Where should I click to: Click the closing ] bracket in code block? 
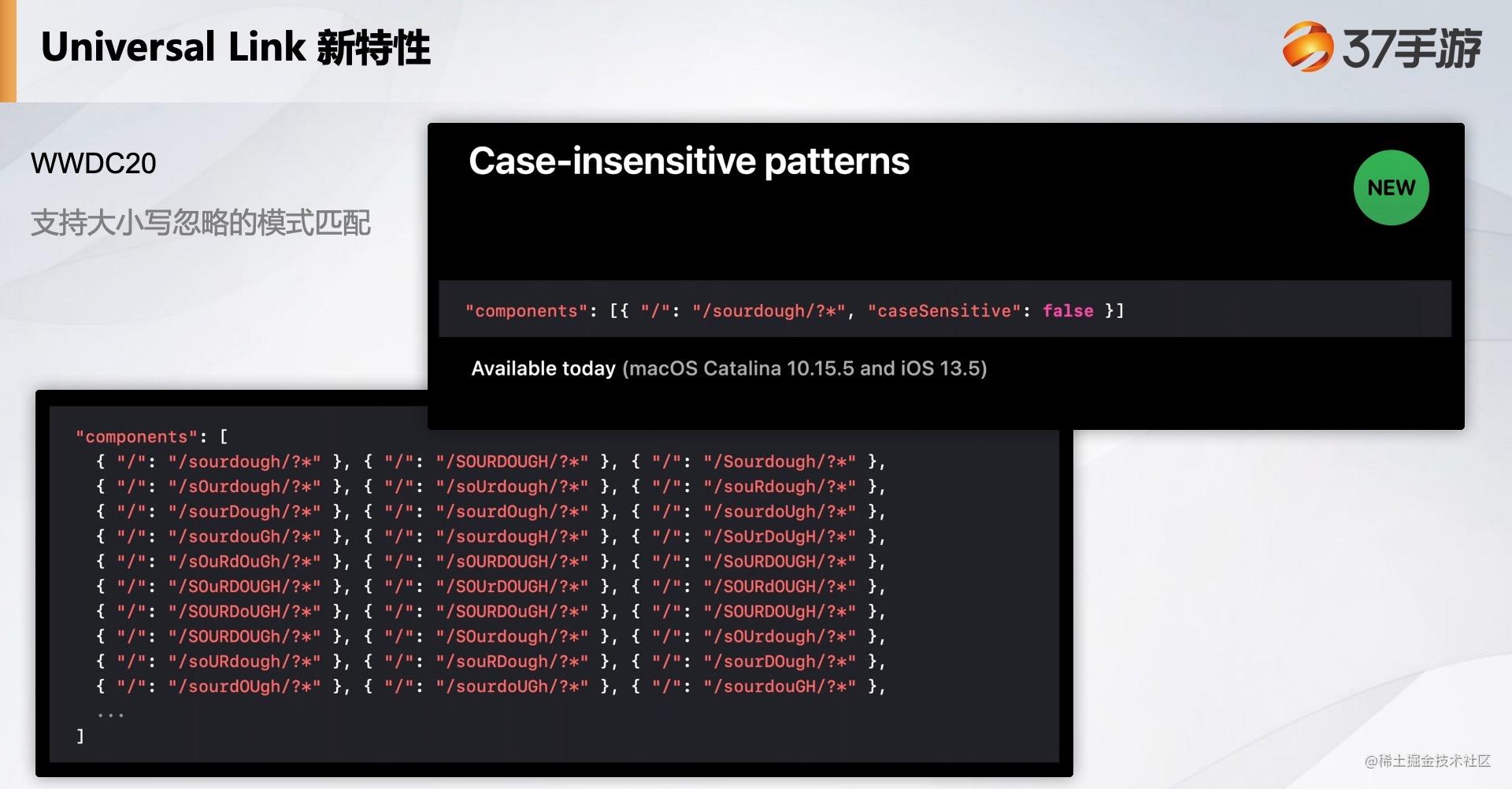pos(80,736)
